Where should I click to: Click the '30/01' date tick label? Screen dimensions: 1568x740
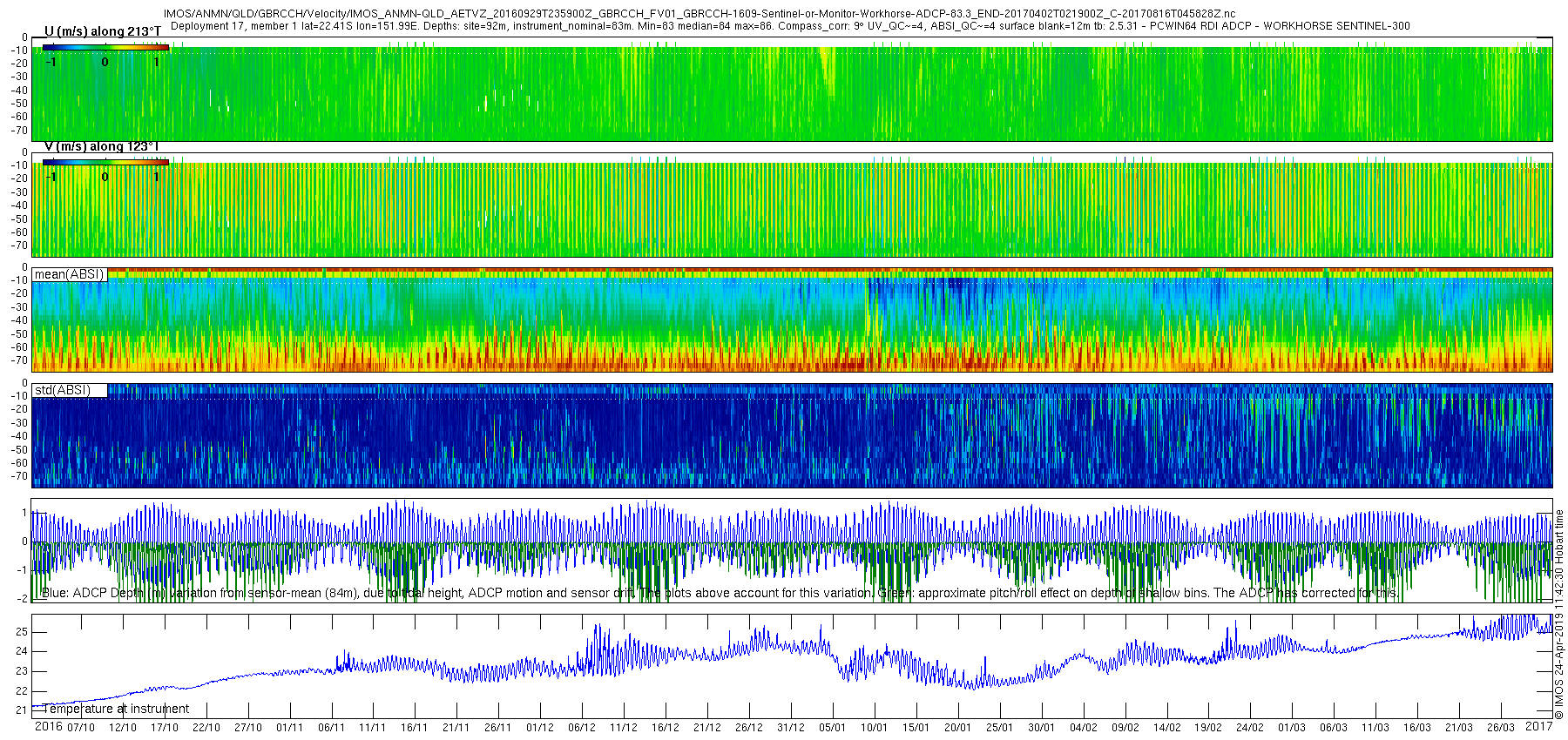tap(1042, 728)
